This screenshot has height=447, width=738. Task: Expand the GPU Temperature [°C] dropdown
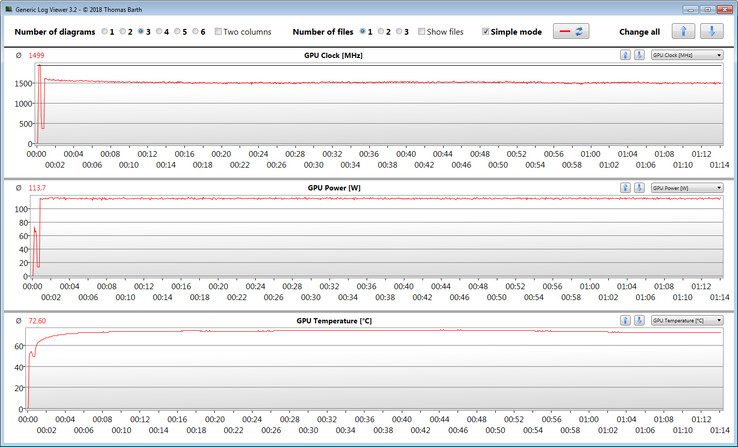tap(686, 320)
